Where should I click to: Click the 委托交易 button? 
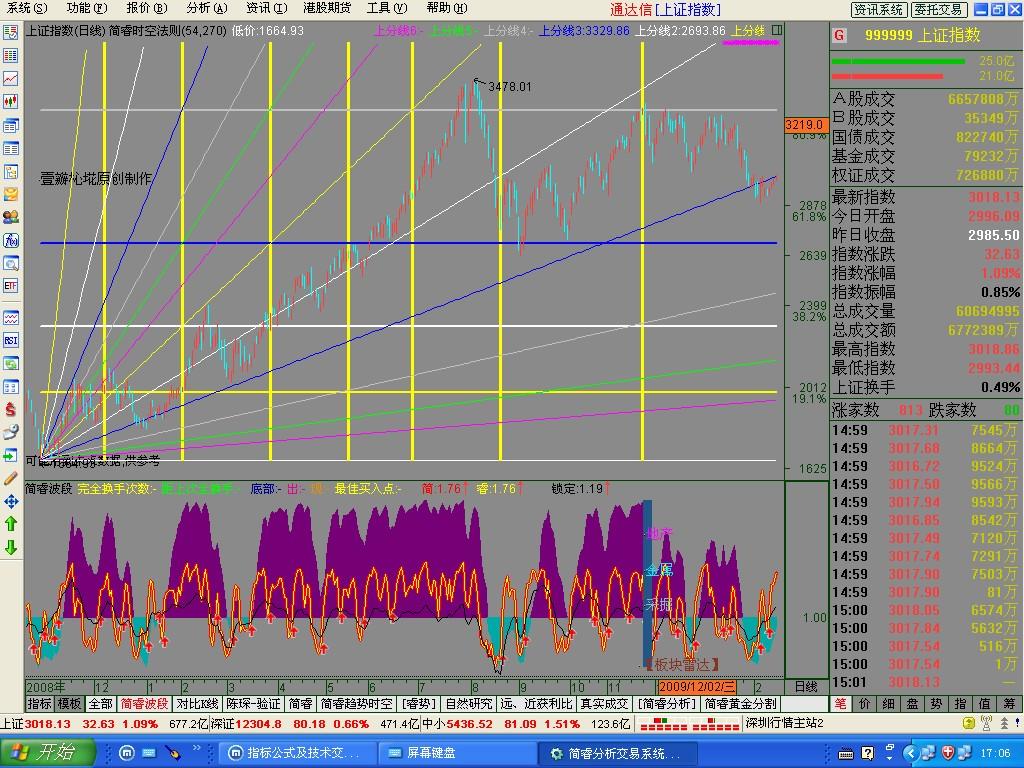[938, 9]
